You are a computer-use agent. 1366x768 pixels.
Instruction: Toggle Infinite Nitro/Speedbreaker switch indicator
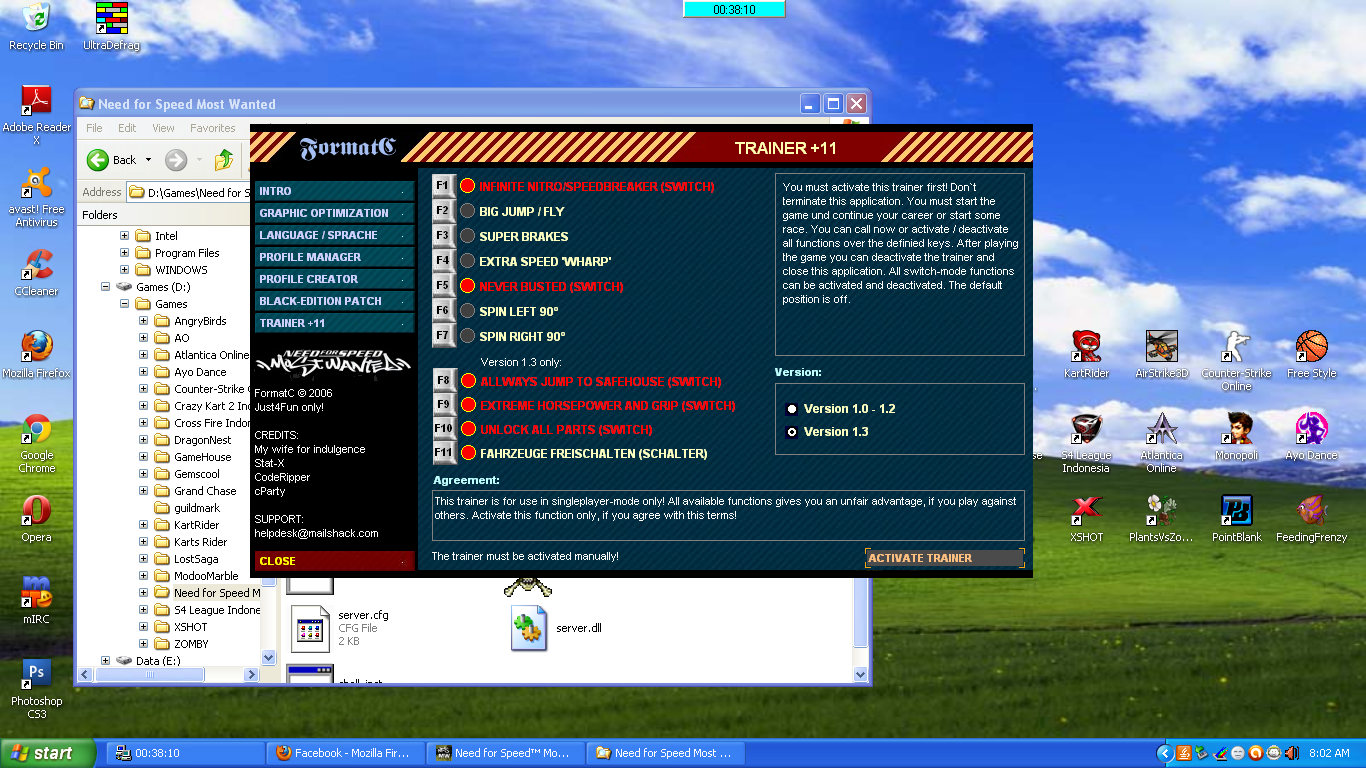(x=467, y=186)
